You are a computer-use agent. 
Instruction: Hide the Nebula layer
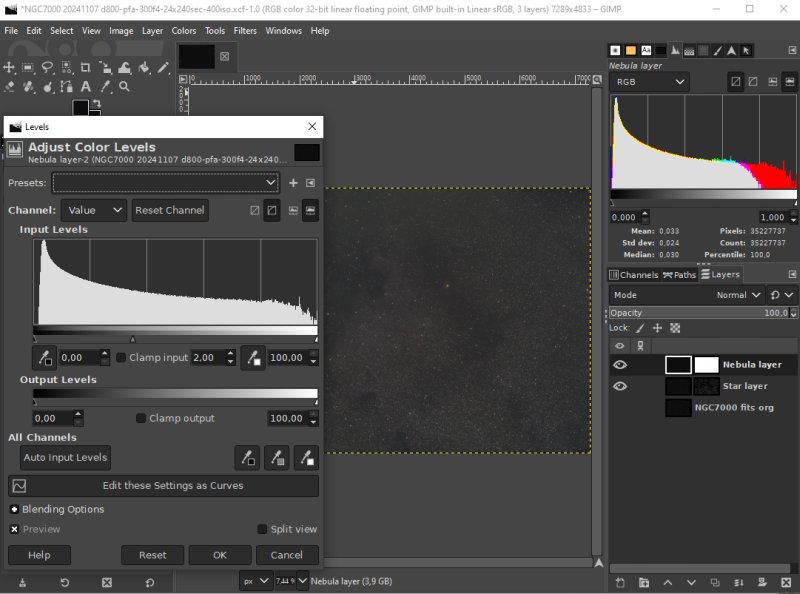coord(619,365)
